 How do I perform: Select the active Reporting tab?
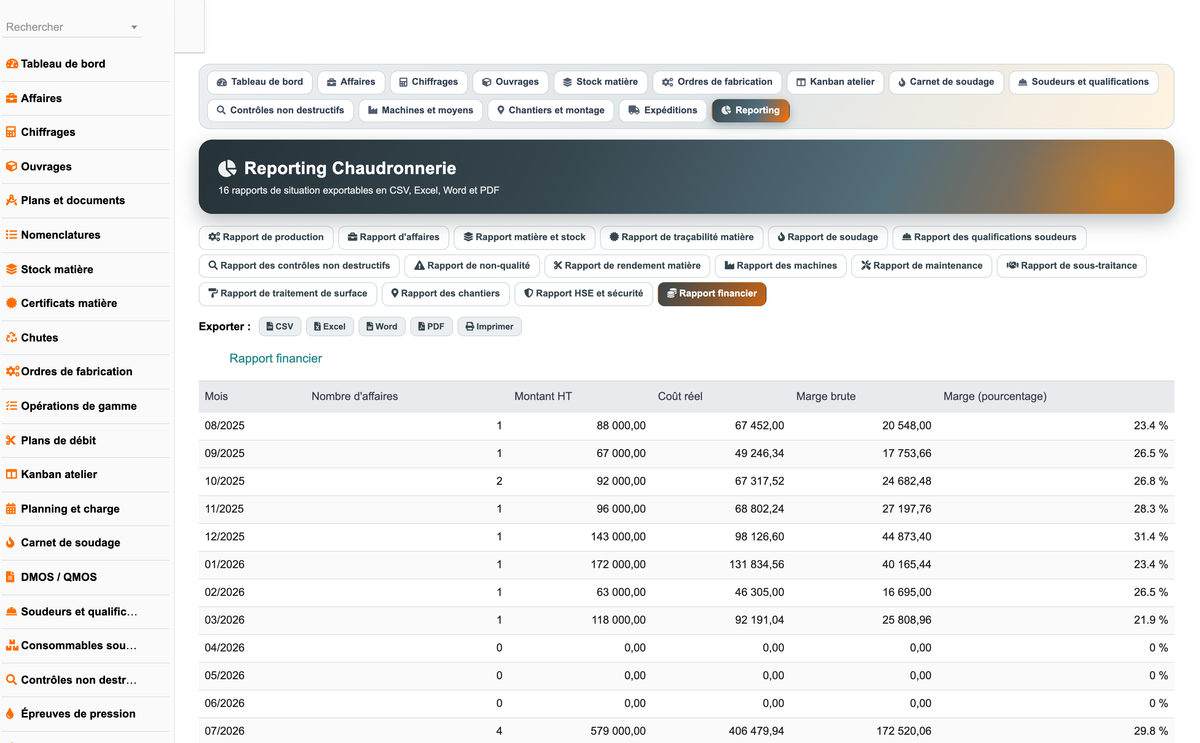click(751, 110)
